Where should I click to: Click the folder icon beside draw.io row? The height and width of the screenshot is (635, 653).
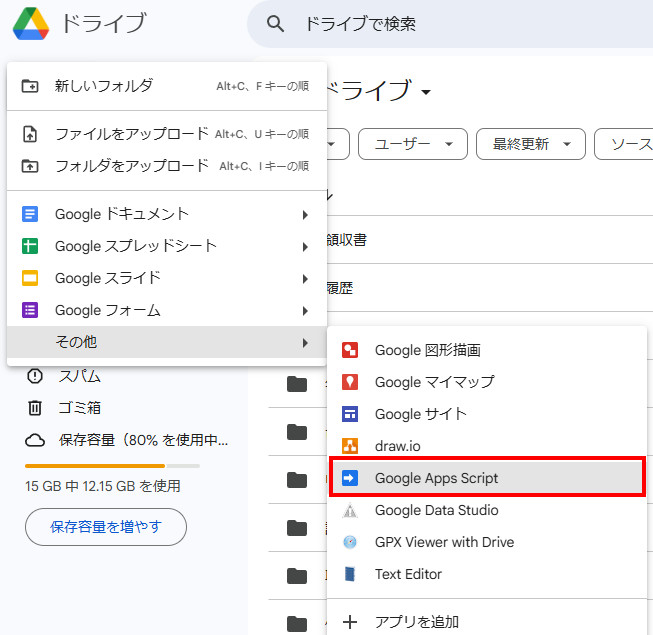297,432
